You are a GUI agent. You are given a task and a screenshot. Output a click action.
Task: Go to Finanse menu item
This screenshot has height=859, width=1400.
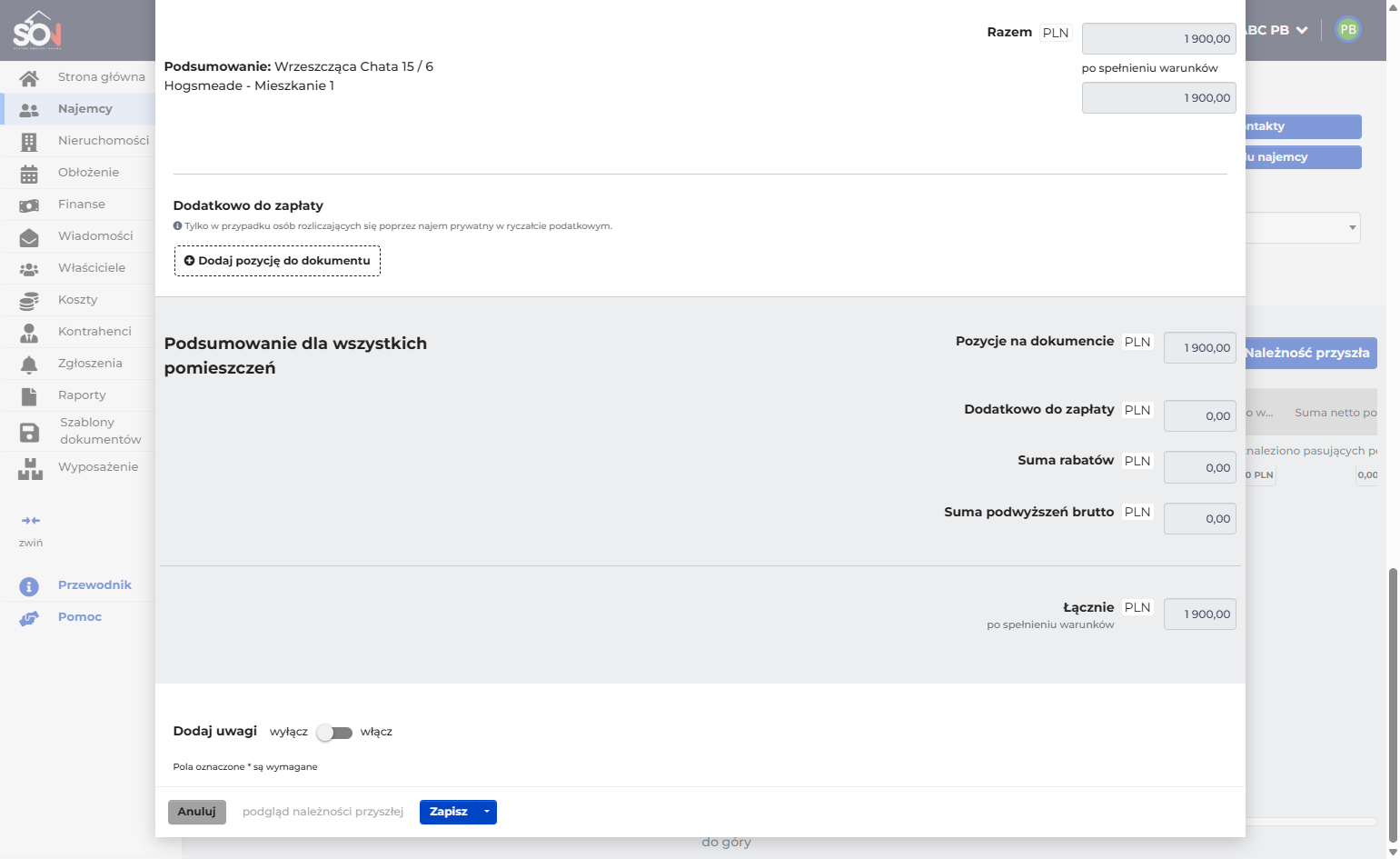(82, 205)
